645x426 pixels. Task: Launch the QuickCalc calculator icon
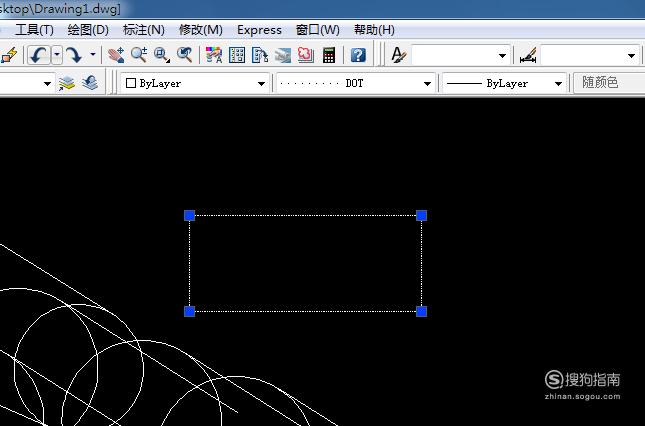[x=329, y=55]
